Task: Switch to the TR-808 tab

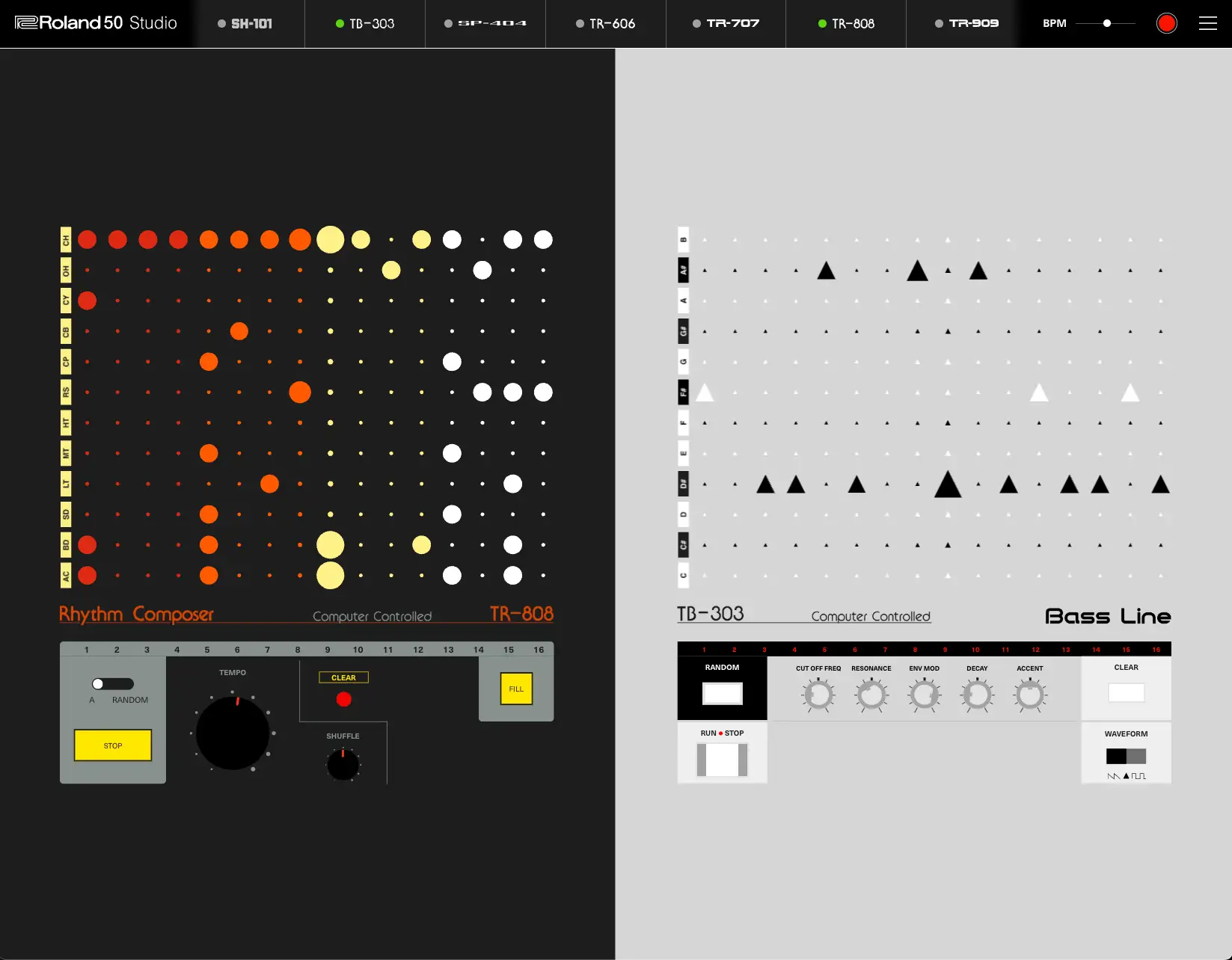Action: tap(846, 24)
